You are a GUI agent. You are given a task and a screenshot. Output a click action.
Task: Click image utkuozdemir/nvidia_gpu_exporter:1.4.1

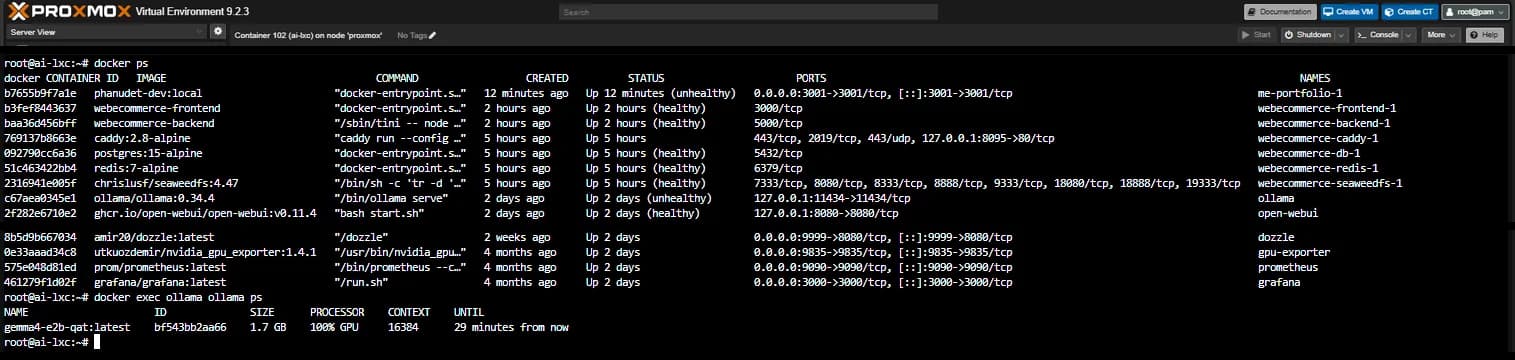205,252
